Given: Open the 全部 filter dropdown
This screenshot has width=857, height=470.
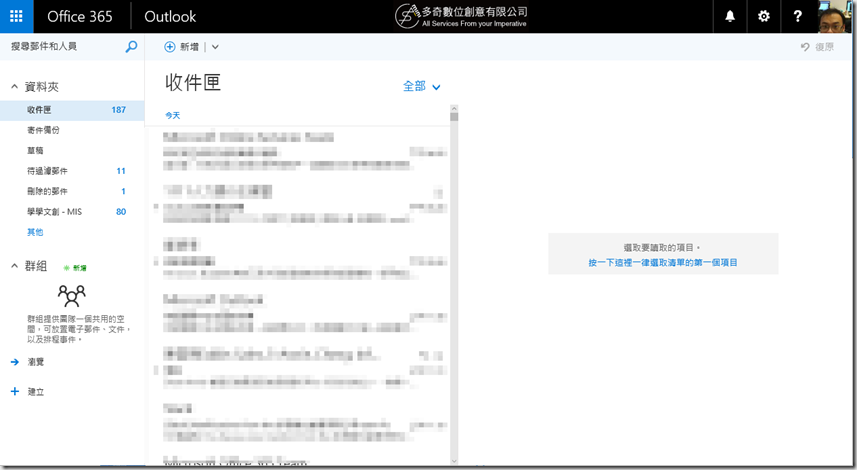Looking at the screenshot, I should [x=421, y=86].
